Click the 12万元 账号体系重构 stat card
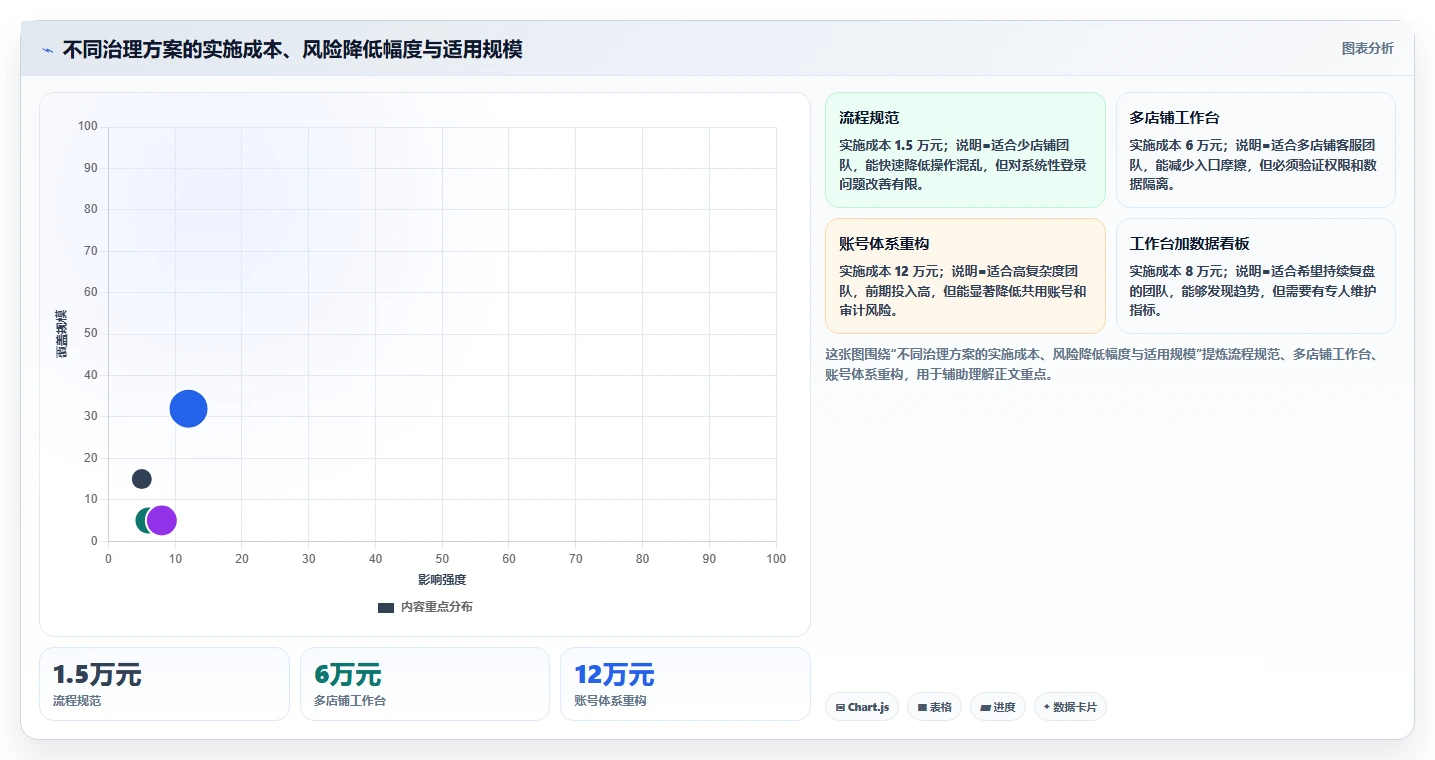1435x760 pixels. [x=685, y=684]
